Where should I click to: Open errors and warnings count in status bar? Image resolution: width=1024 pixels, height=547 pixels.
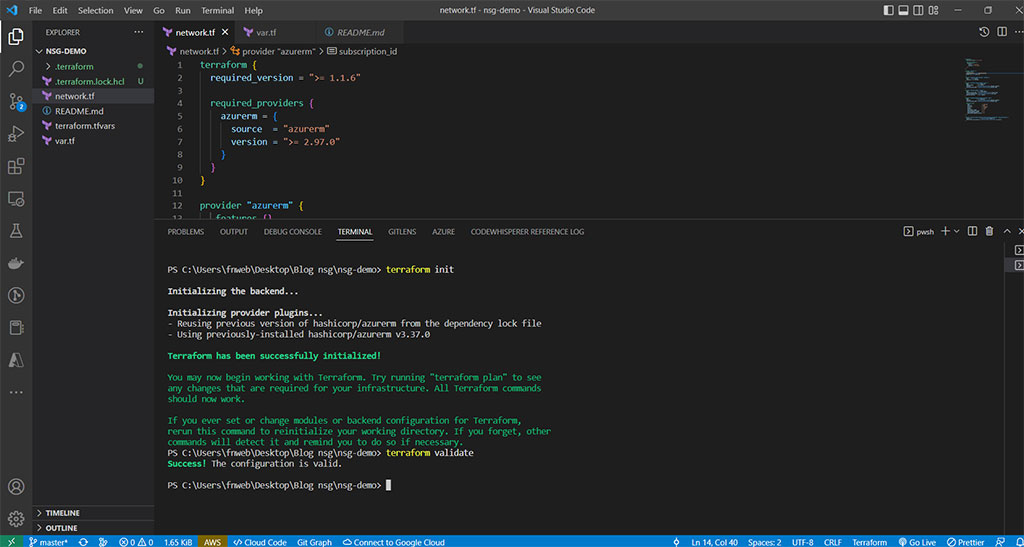136,542
